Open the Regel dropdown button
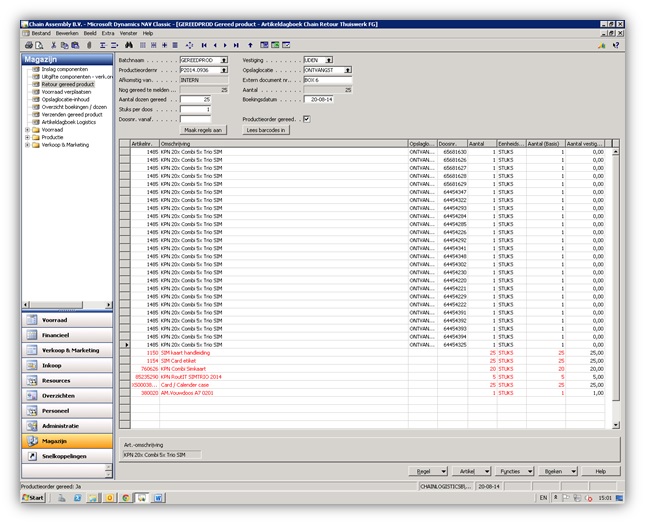The height and width of the screenshot is (524, 645). [x=428, y=471]
